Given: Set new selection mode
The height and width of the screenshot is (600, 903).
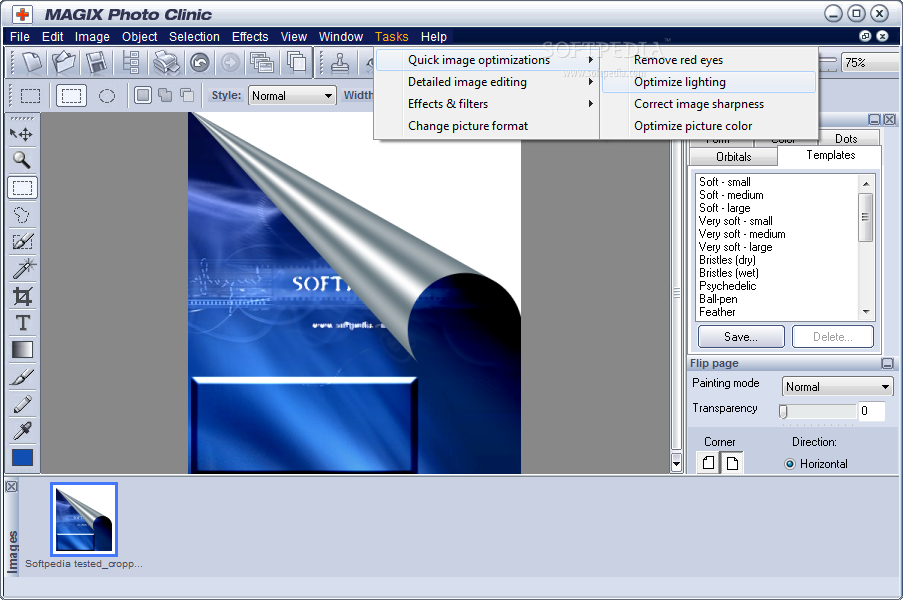Looking at the screenshot, I should click(143, 95).
